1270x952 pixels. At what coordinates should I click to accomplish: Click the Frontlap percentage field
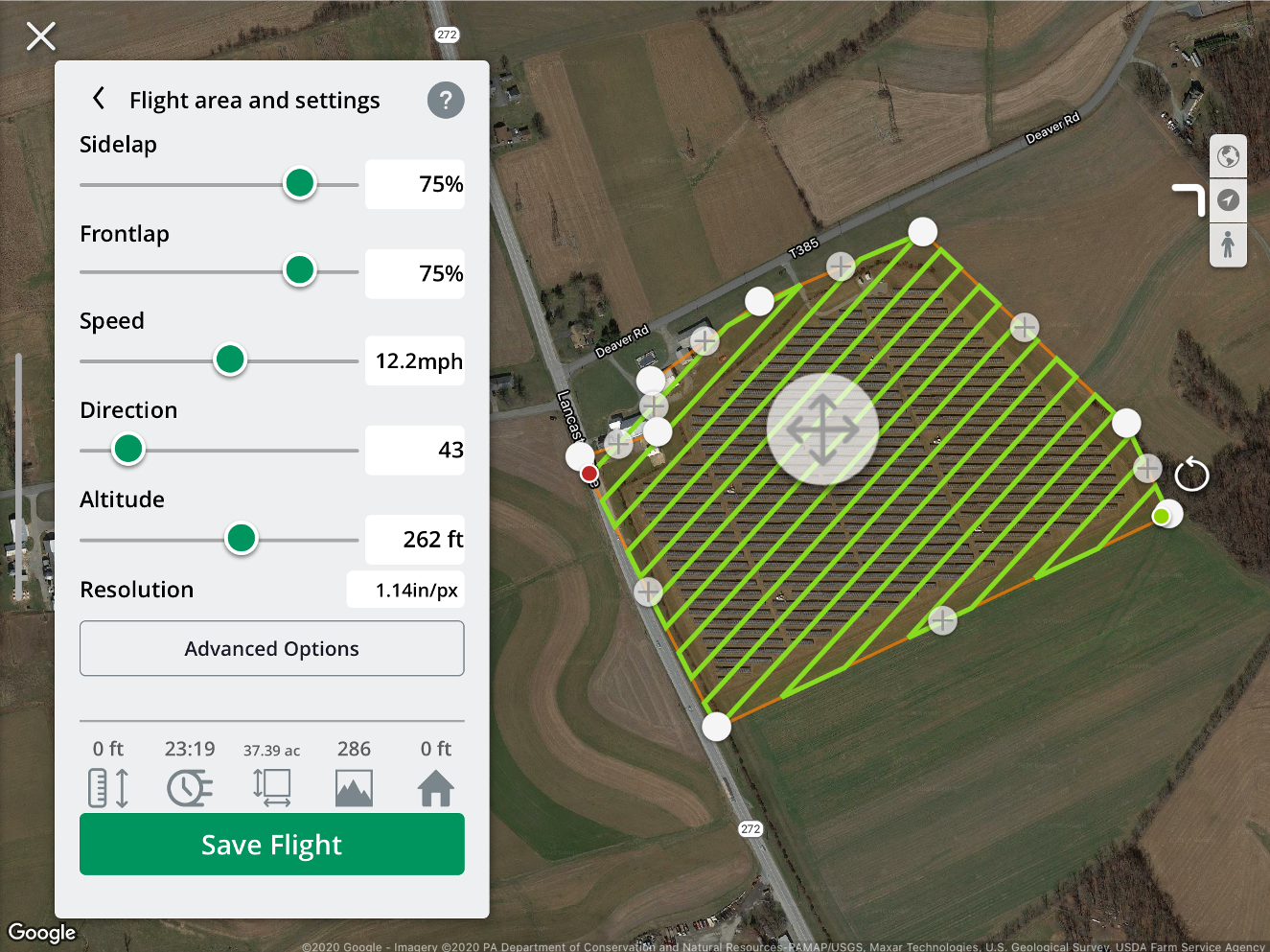[x=415, y=274]
